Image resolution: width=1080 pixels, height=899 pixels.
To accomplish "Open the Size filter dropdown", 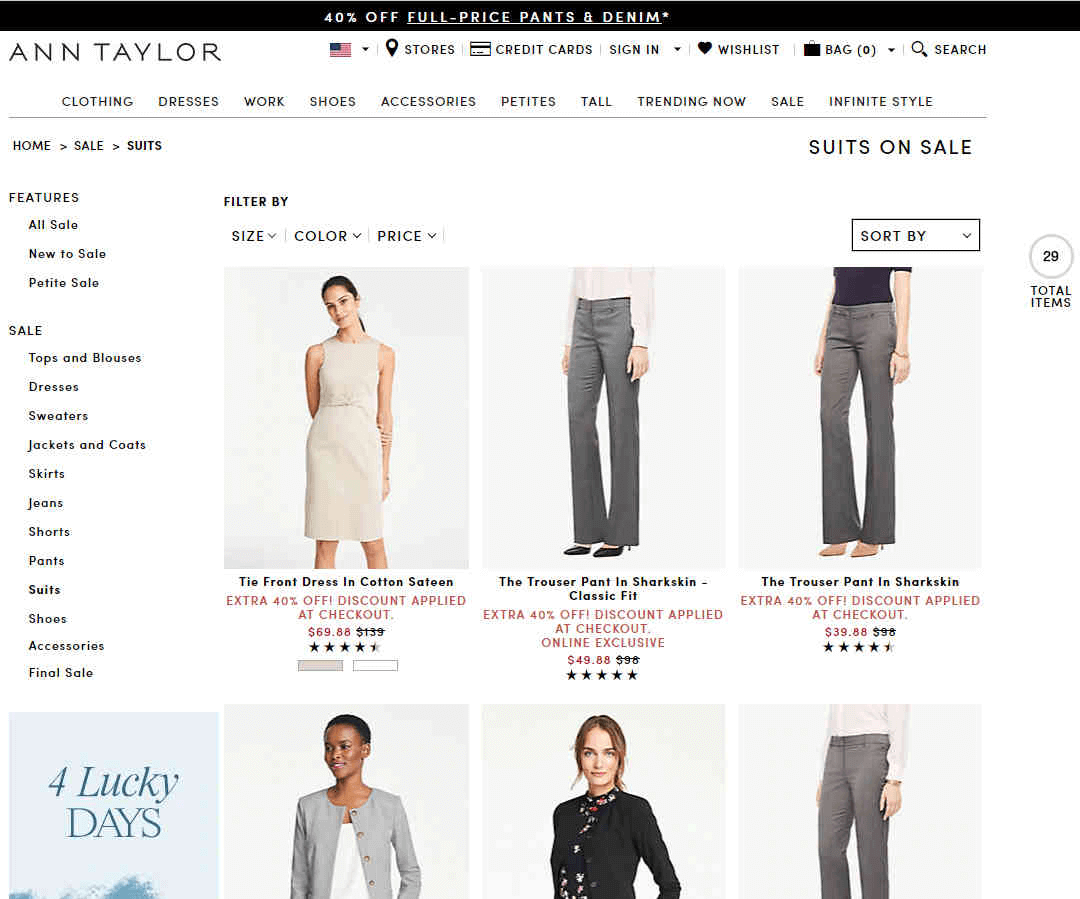I will (254, 236).
